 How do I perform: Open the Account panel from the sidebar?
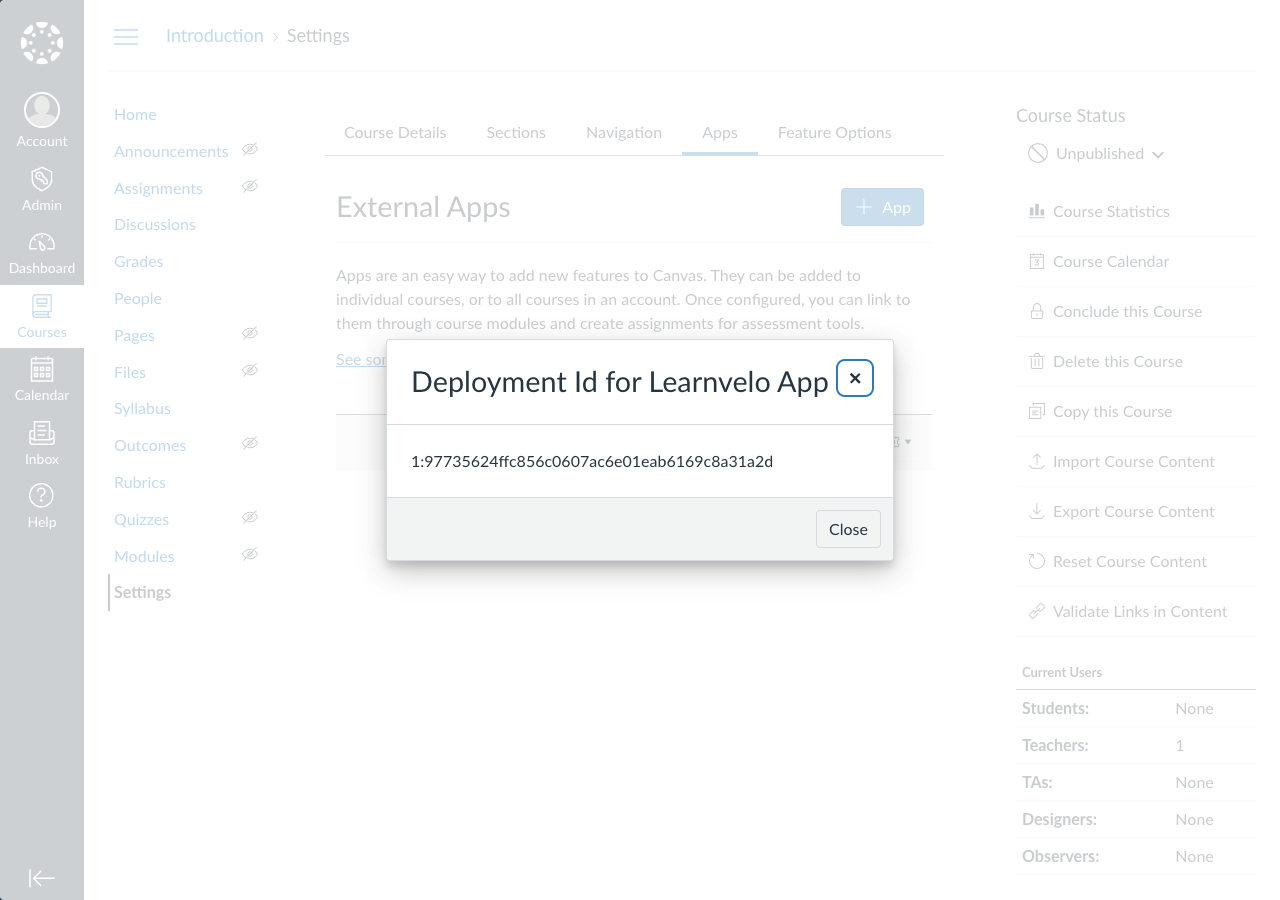tap(42, 110)
